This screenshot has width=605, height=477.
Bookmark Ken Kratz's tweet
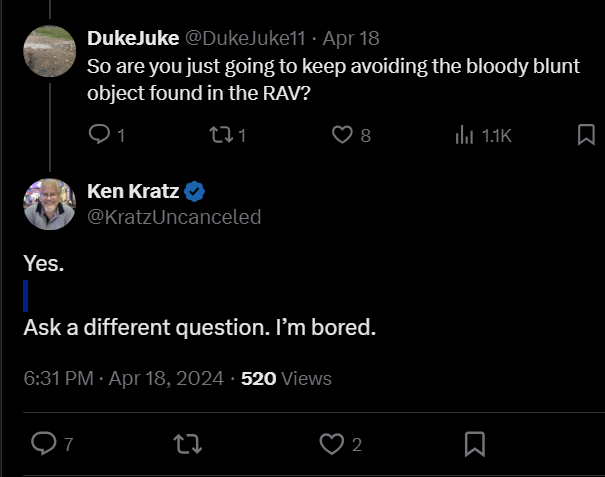click(476, 443)
